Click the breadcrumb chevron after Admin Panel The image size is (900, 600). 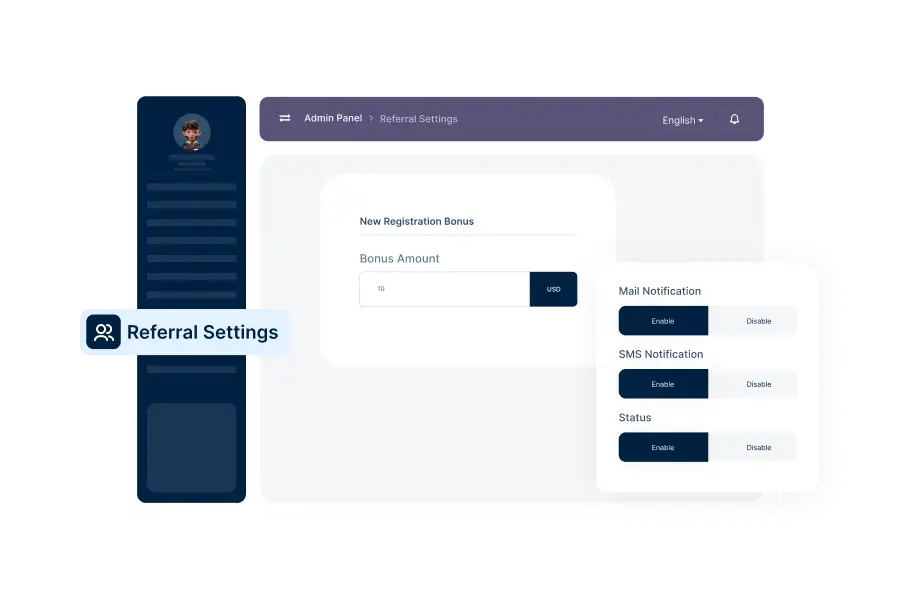(371, 119)
